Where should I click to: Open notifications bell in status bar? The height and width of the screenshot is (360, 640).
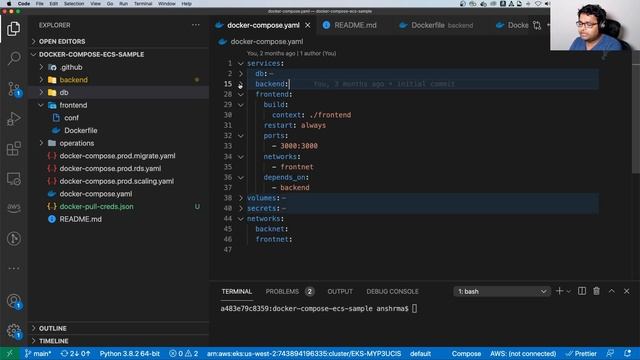pos(627,353)
